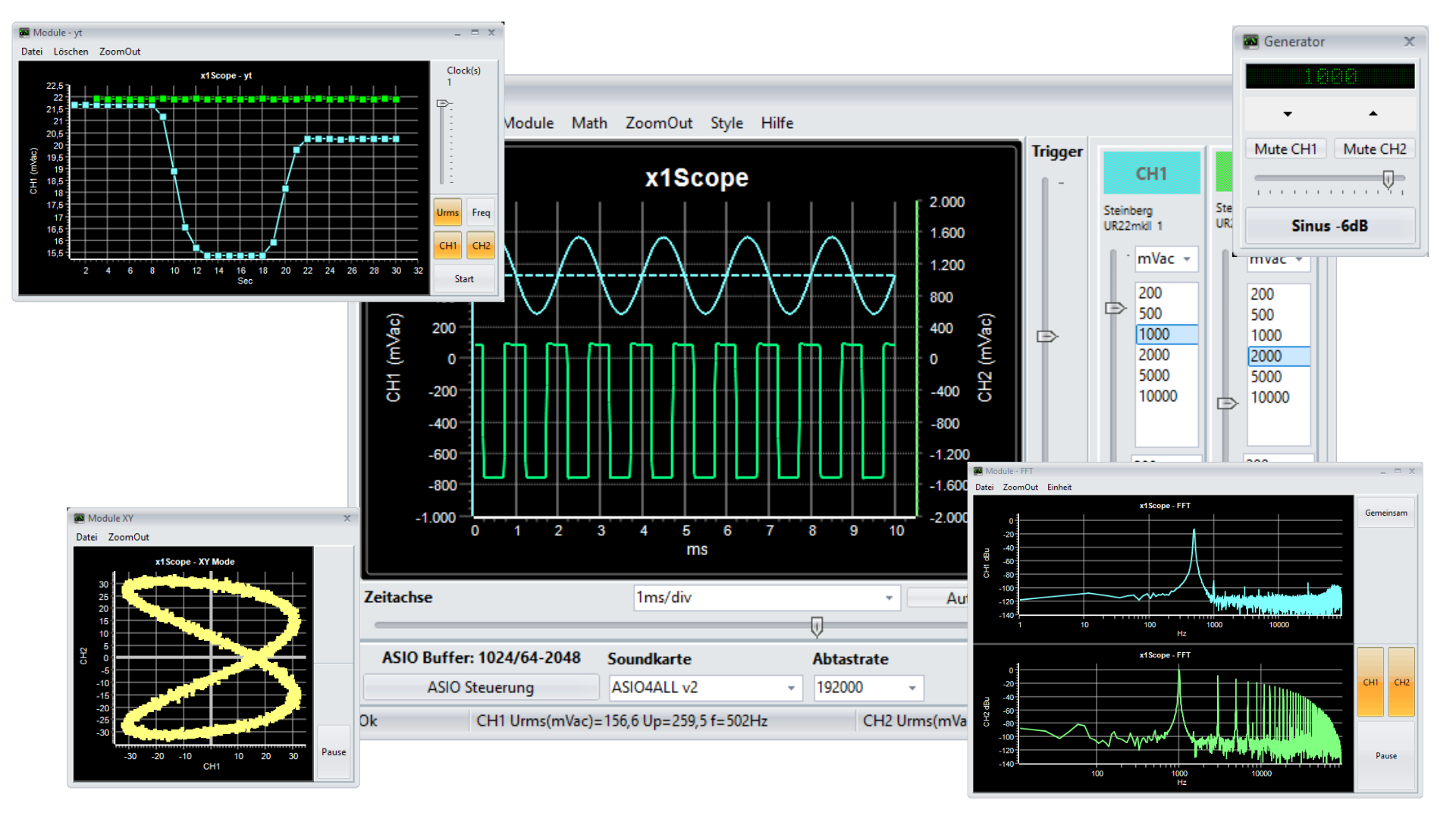Adjust the Generator volume slider
The width and height of the screenshot is (1456, 819).
(1388, 179)
